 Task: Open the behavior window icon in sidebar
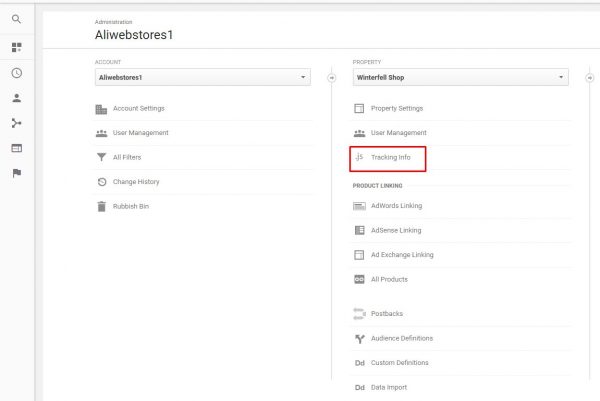tap(16, 148)
